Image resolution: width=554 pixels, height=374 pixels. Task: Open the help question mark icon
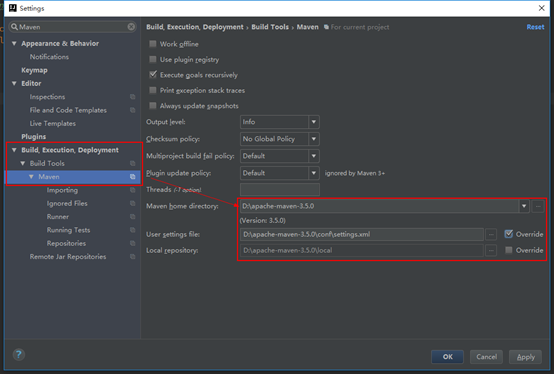19,354
